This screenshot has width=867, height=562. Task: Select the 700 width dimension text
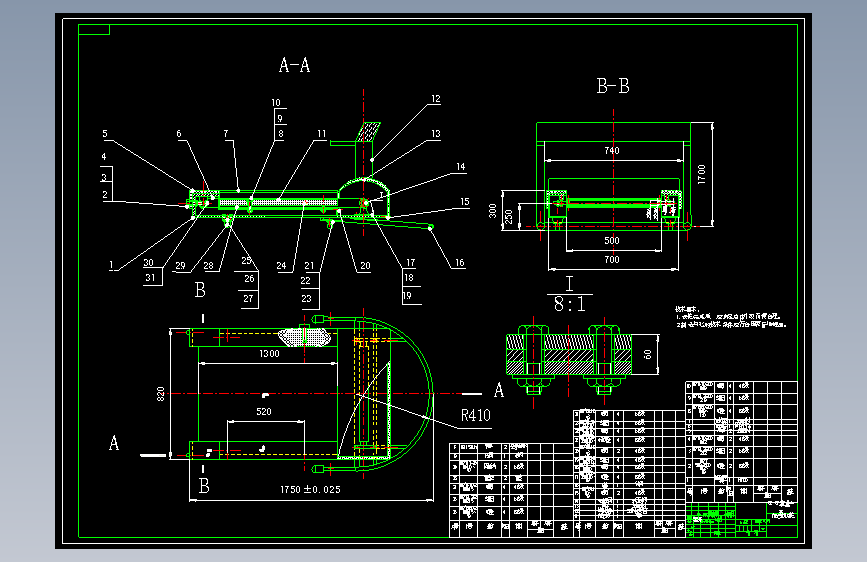612,259
